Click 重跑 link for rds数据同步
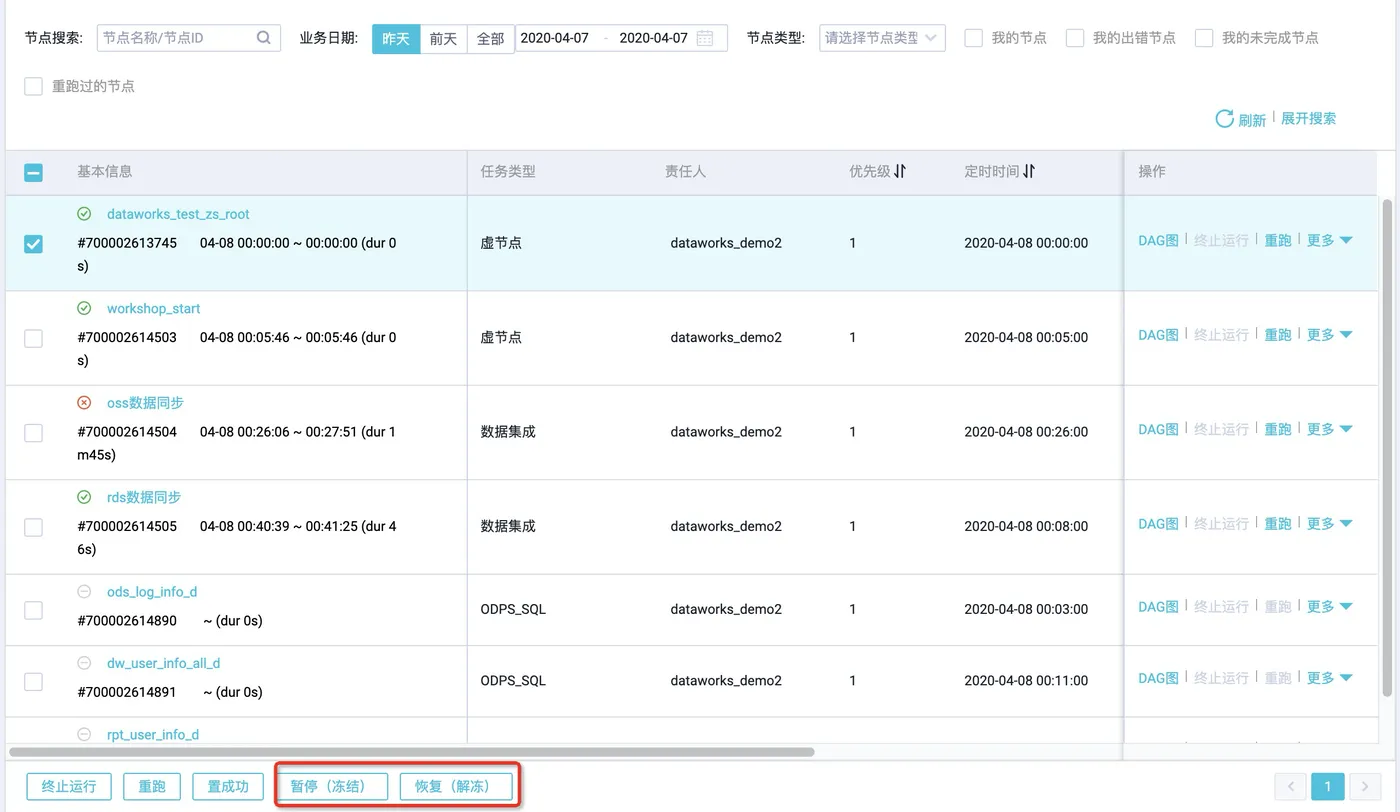 [1278, 524]
